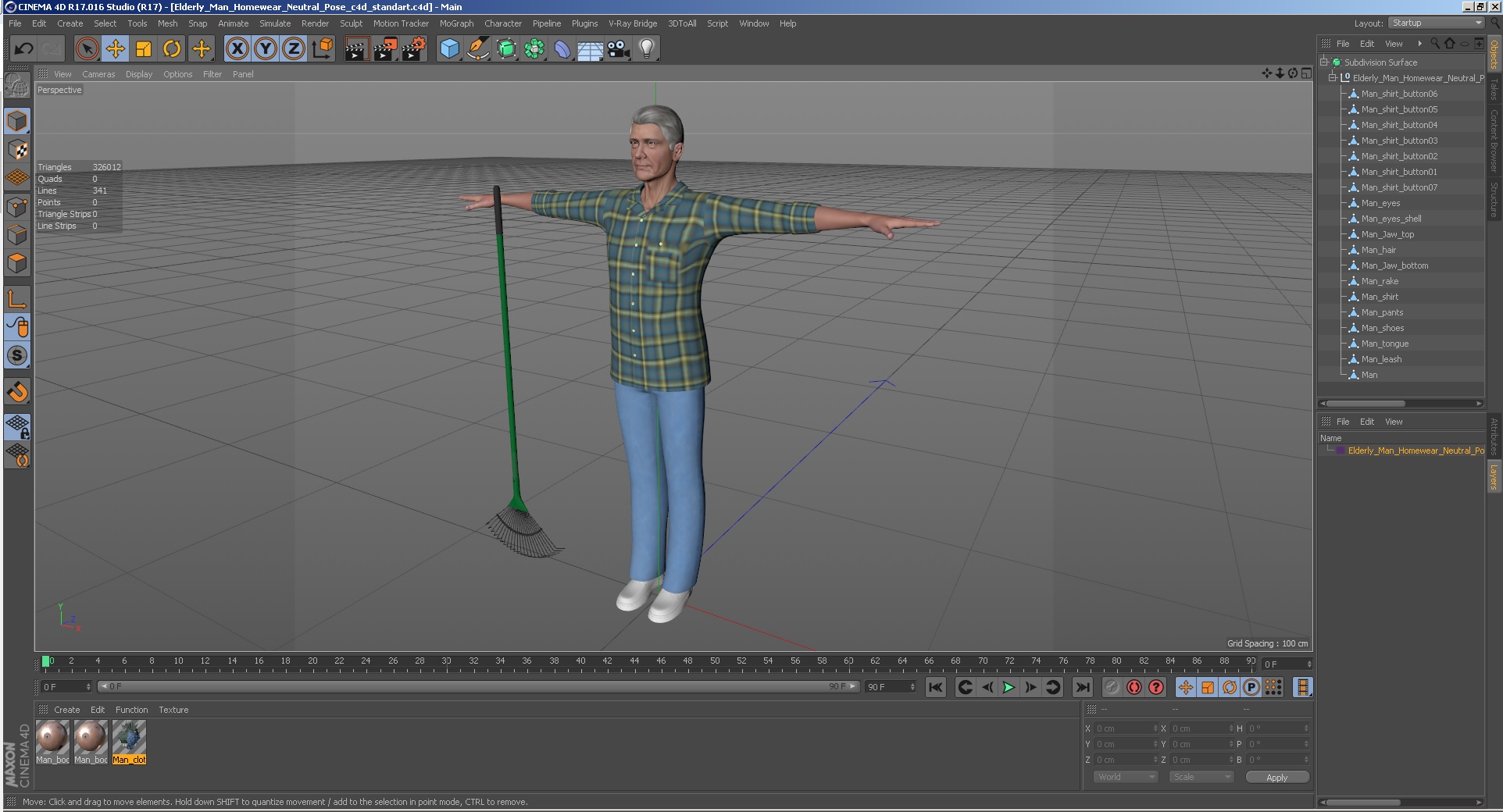Activate the Move tool in top toolbar
Viewport: 1503px width, 812px height.
point(116,49)
